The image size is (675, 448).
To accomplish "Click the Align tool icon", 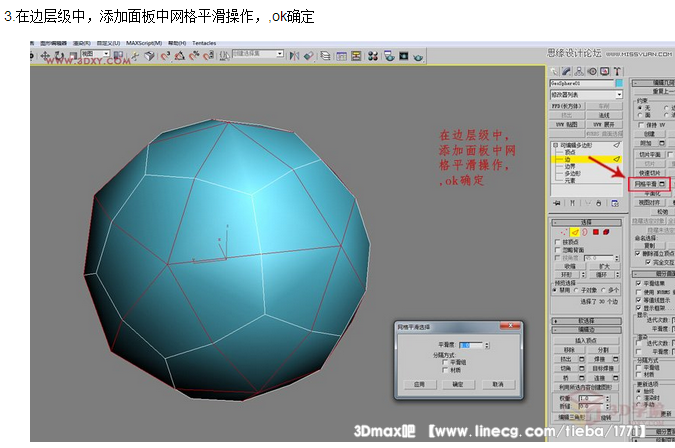I will 308,56.
